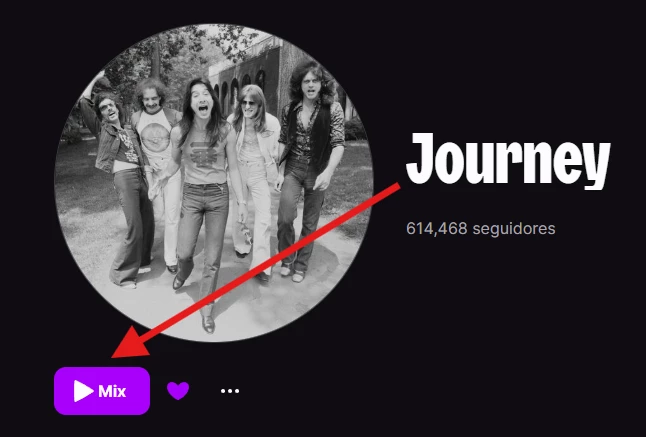Click the letter J in Journey title

pyautogui.click(x=420, y=158)
